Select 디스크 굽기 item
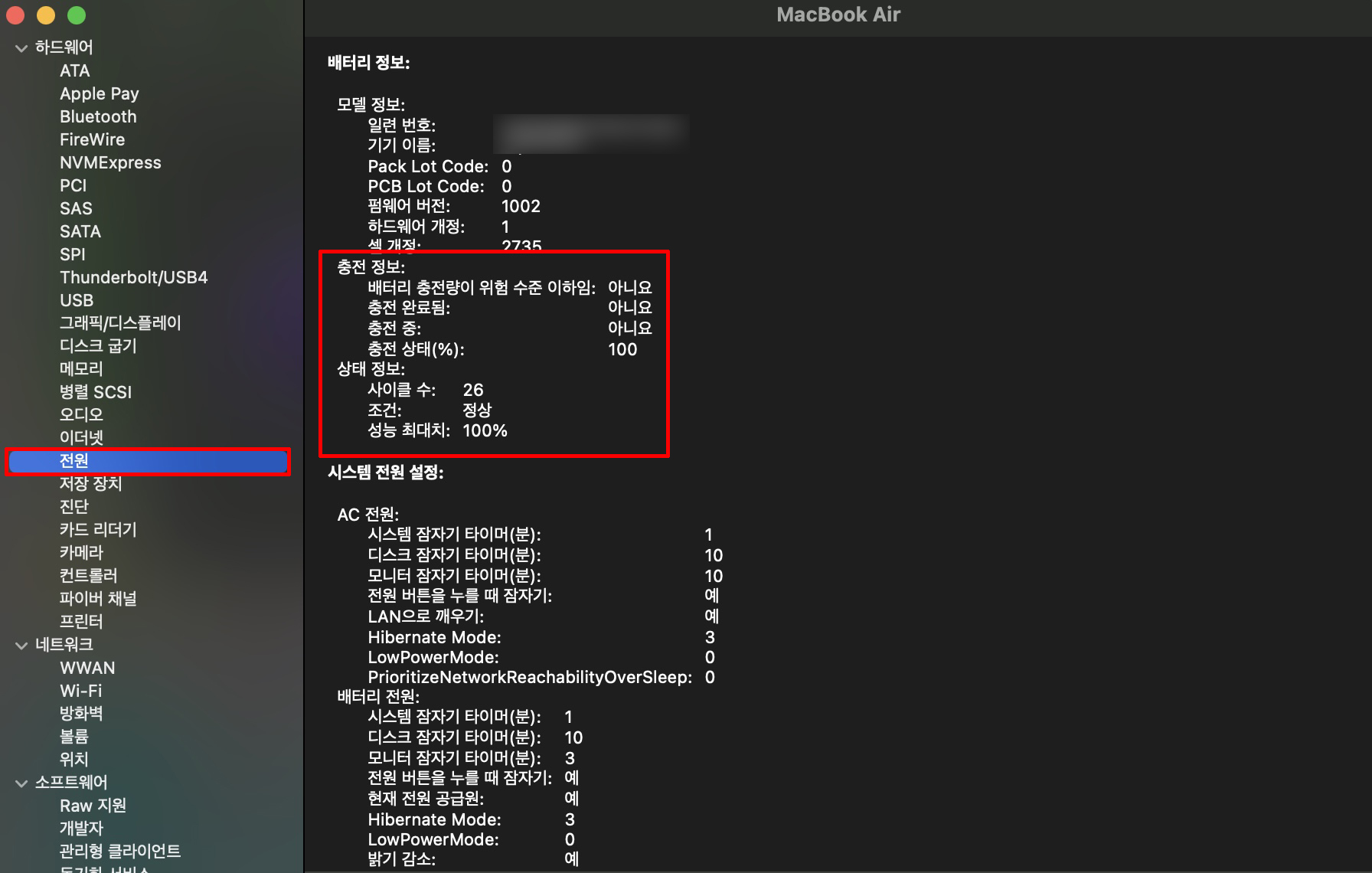This screenshot has height=873, width=1372. 98,346
